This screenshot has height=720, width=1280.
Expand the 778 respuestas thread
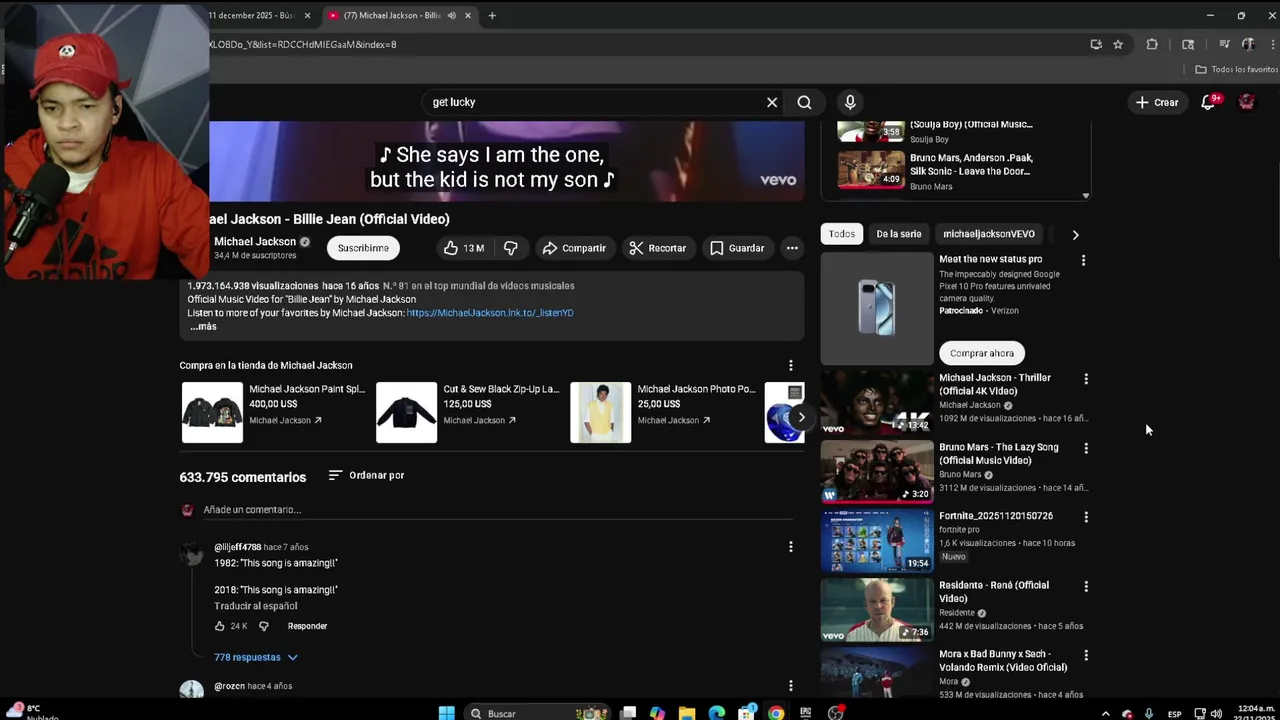256,657
